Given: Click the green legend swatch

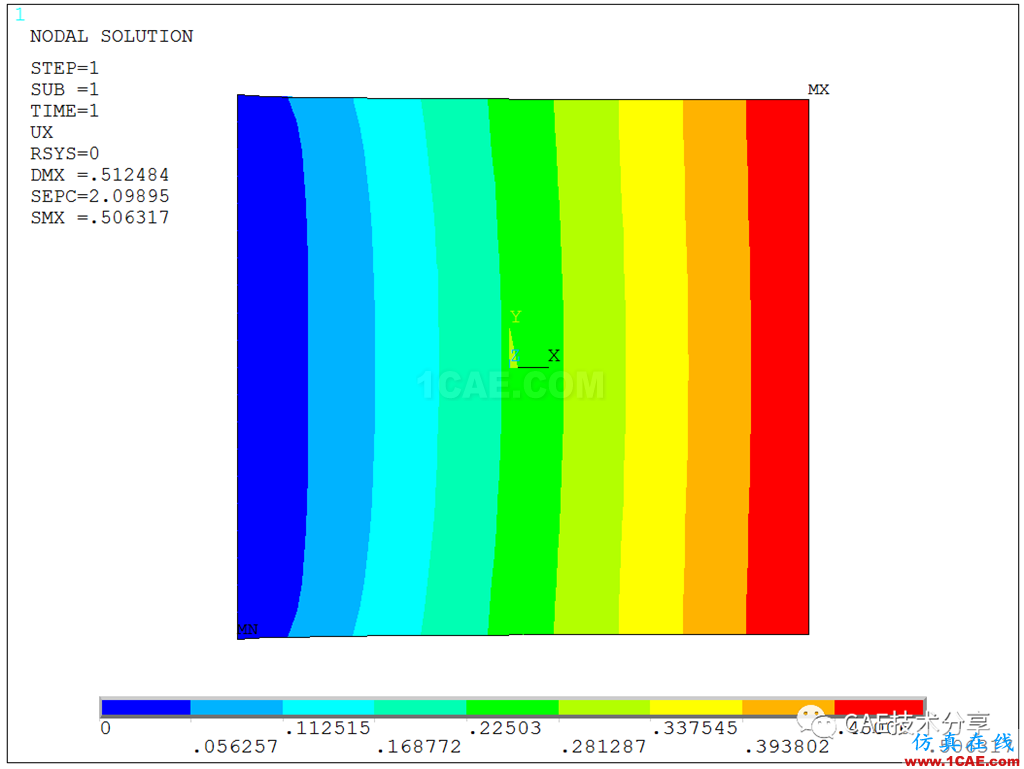Looking at the screenshot, I should click(512, 708).
